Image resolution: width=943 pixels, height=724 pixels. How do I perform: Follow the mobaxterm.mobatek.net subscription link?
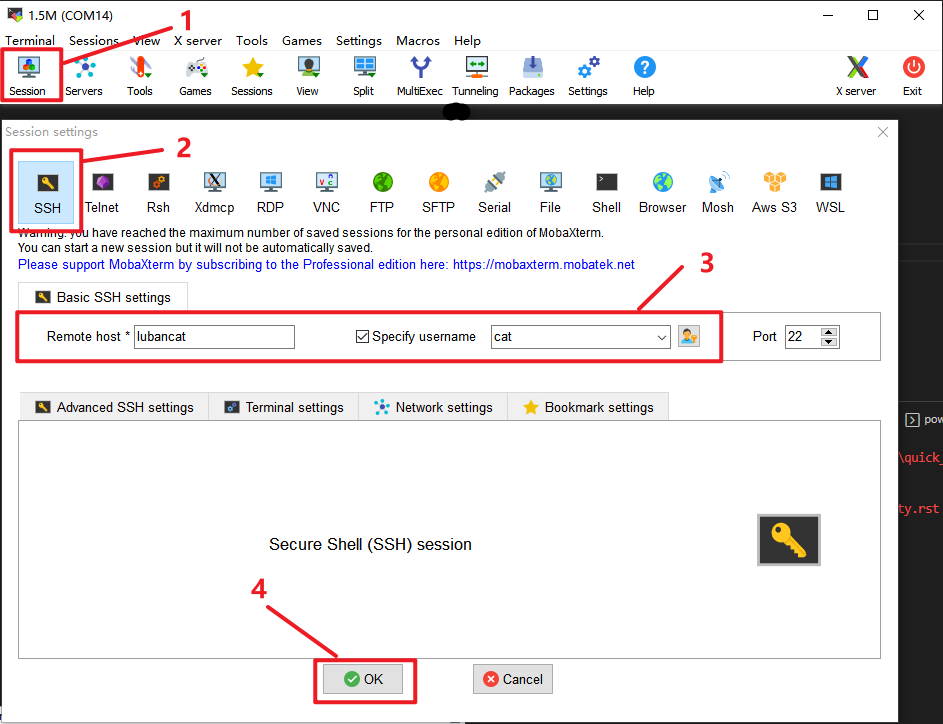(326, 265)
